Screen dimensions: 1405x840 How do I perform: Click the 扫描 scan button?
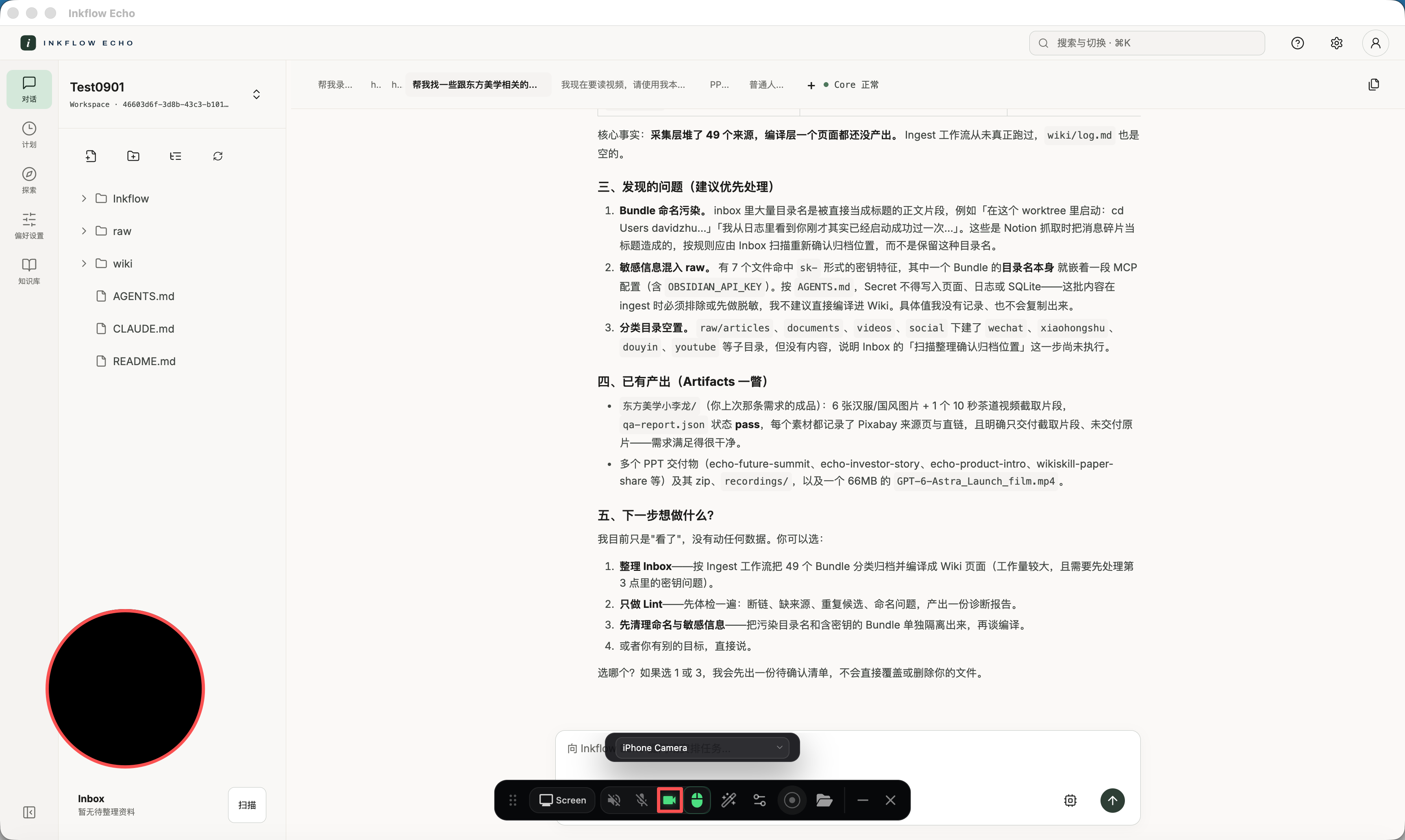[247, 805]
